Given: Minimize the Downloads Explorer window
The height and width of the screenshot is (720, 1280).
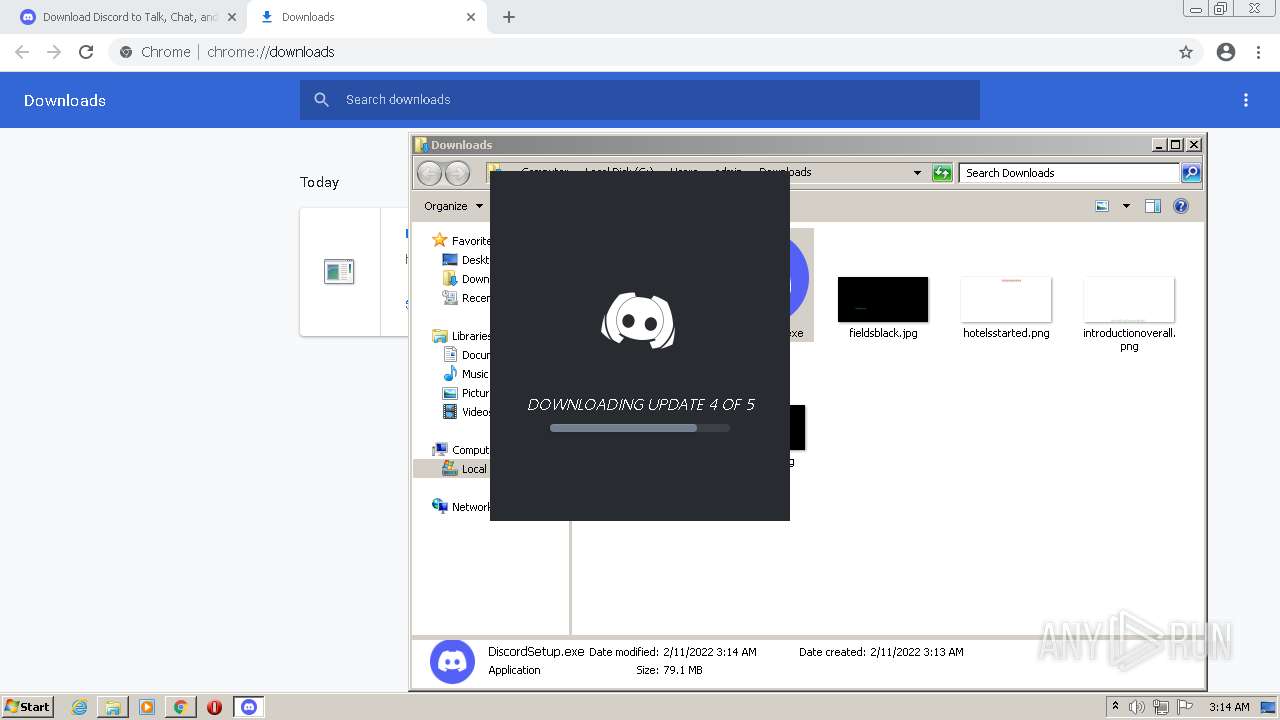Looking at the screenshot, I should coord(1159,145).
